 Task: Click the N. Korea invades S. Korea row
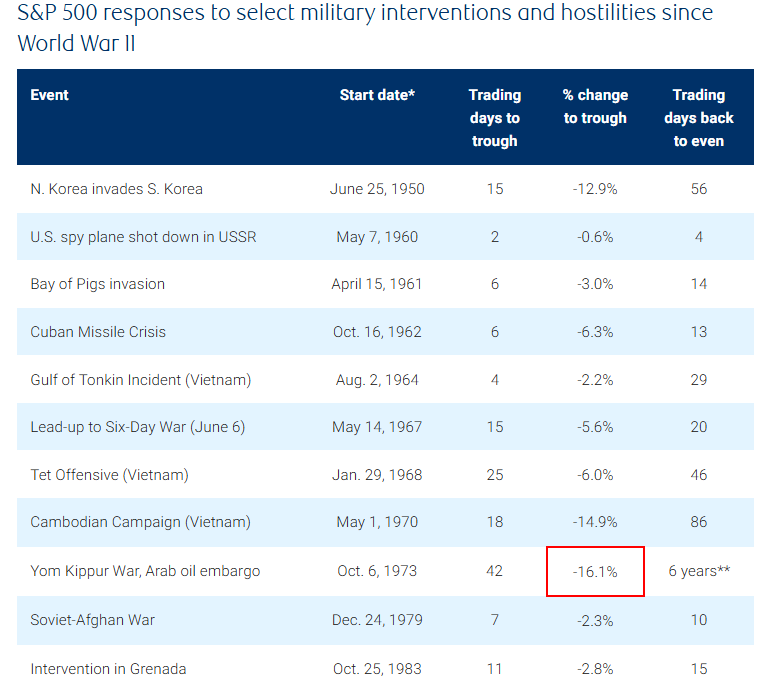[x=117, y=189]
